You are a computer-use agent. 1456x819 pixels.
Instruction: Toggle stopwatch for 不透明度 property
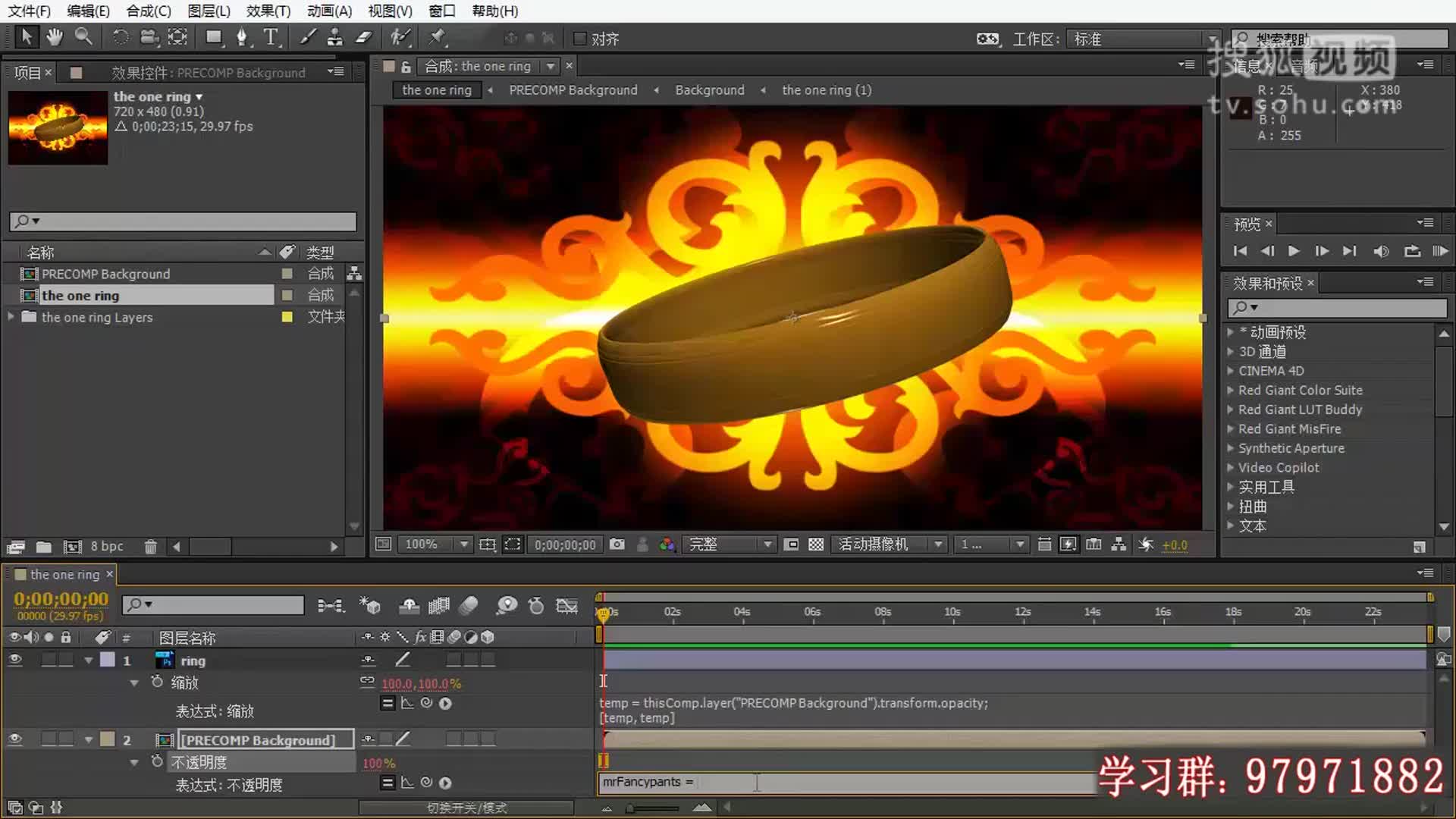click(157, 761)
